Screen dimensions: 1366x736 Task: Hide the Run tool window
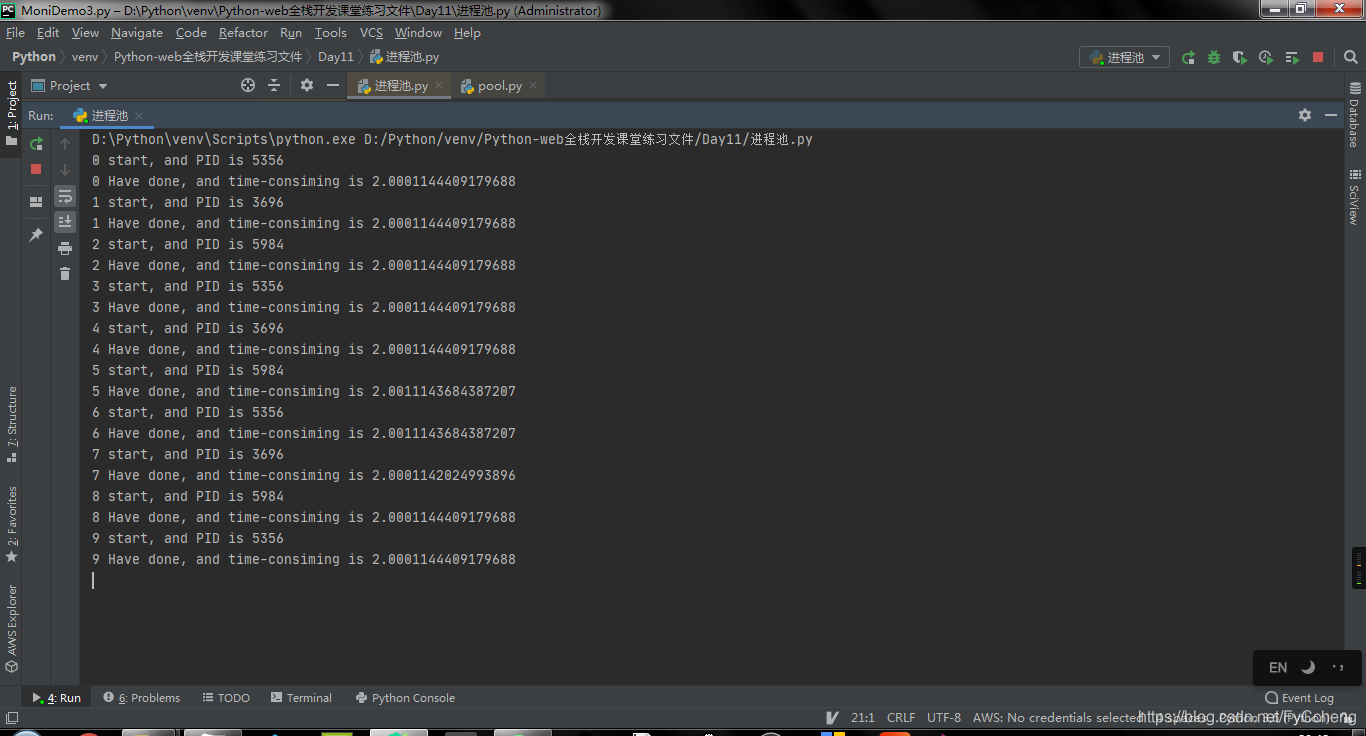pos(1331,115)
